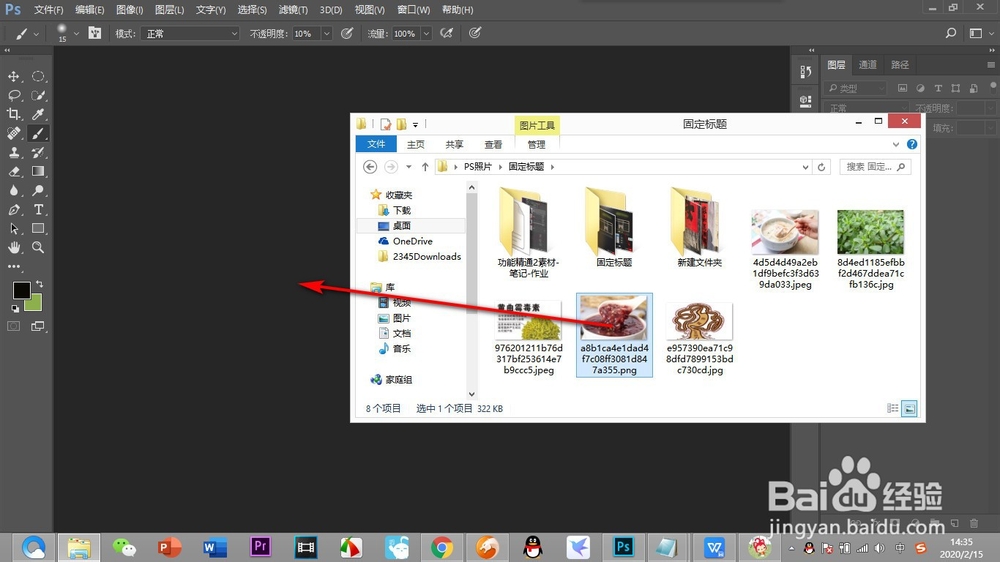Switch to the 通道 tab
The height and width of the screenshot is (562, 1000).
click(867, 64)
